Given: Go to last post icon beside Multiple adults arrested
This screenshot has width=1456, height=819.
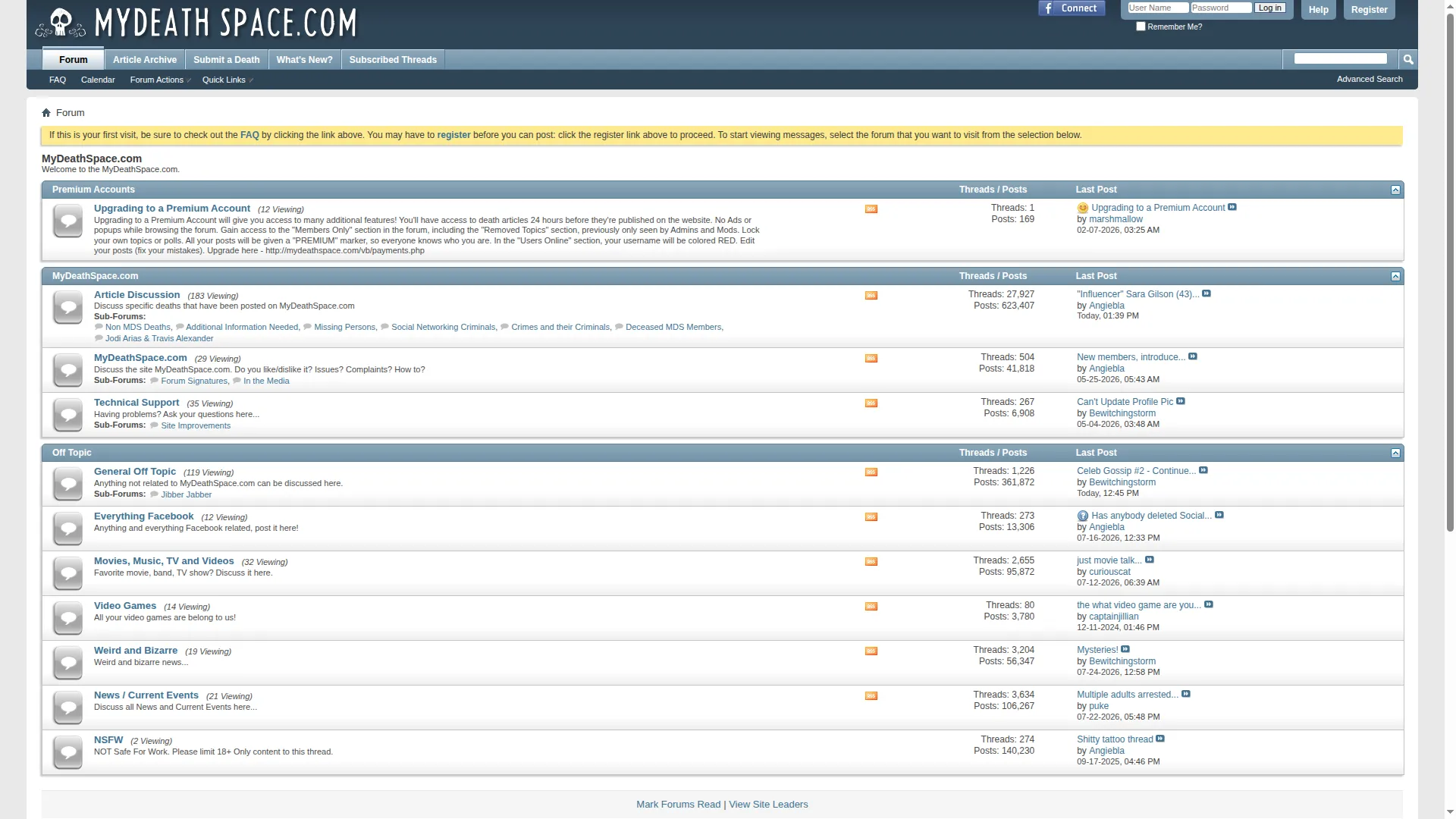Looking at the screenshot, I should [1186, 694].
